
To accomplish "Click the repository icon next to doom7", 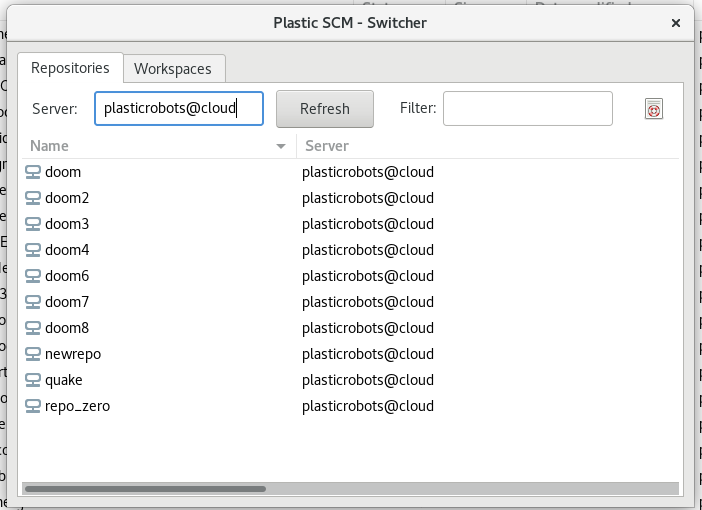I will coord(33,302).
